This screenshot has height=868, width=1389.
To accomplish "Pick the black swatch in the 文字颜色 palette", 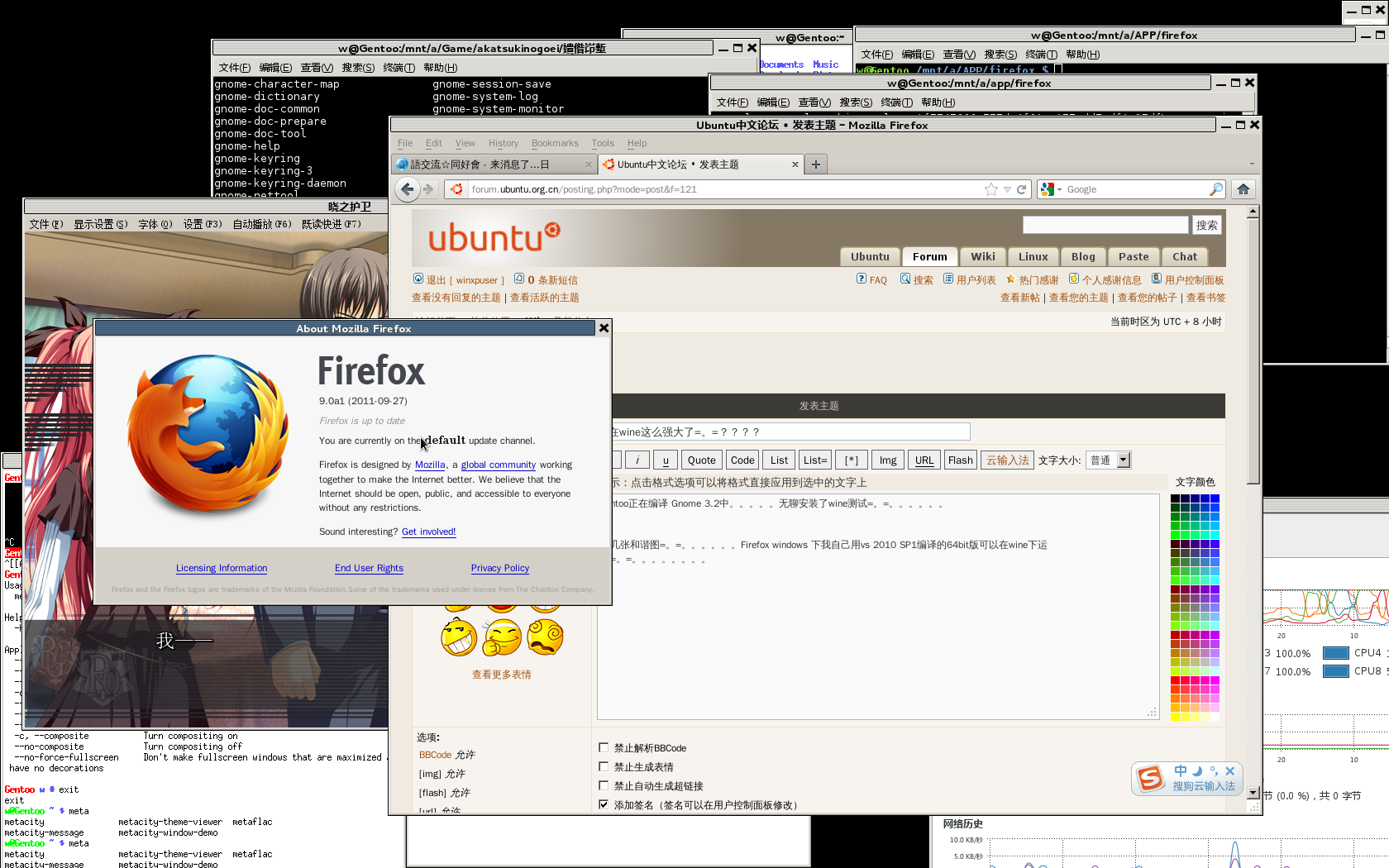I will (1175, 499).
